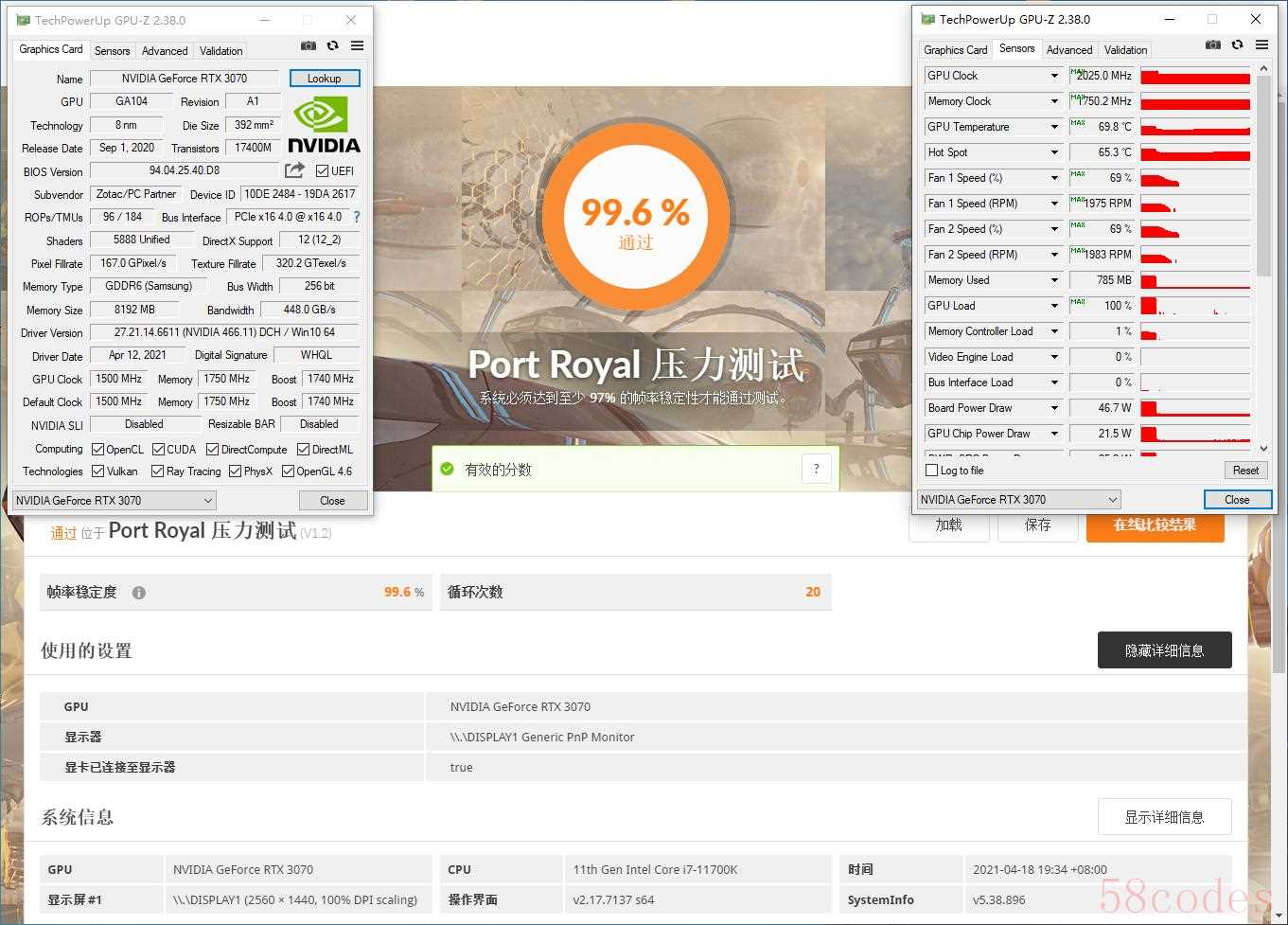
Task: Toggle Ray Tracing checkbox
Action: 157,471
